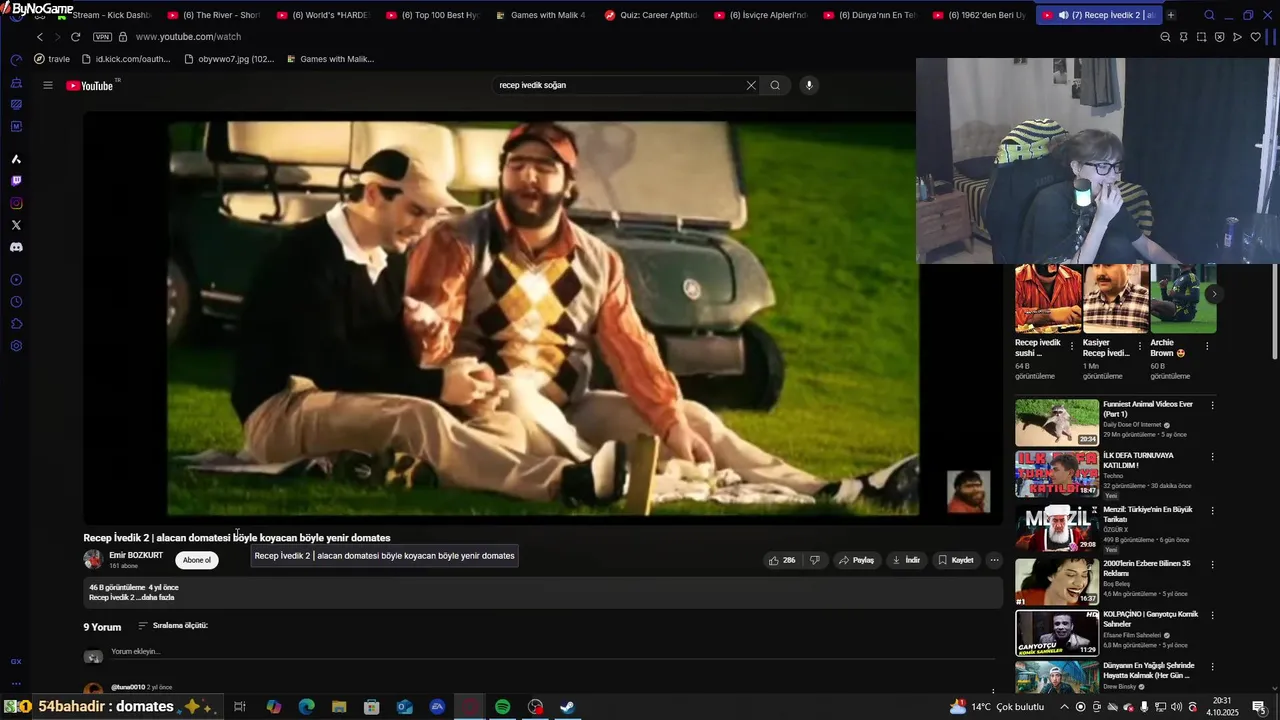This screenshot has height=720, width=1280.
Task: Open Instagram in the browser sidebar
Action: (16, 203)
